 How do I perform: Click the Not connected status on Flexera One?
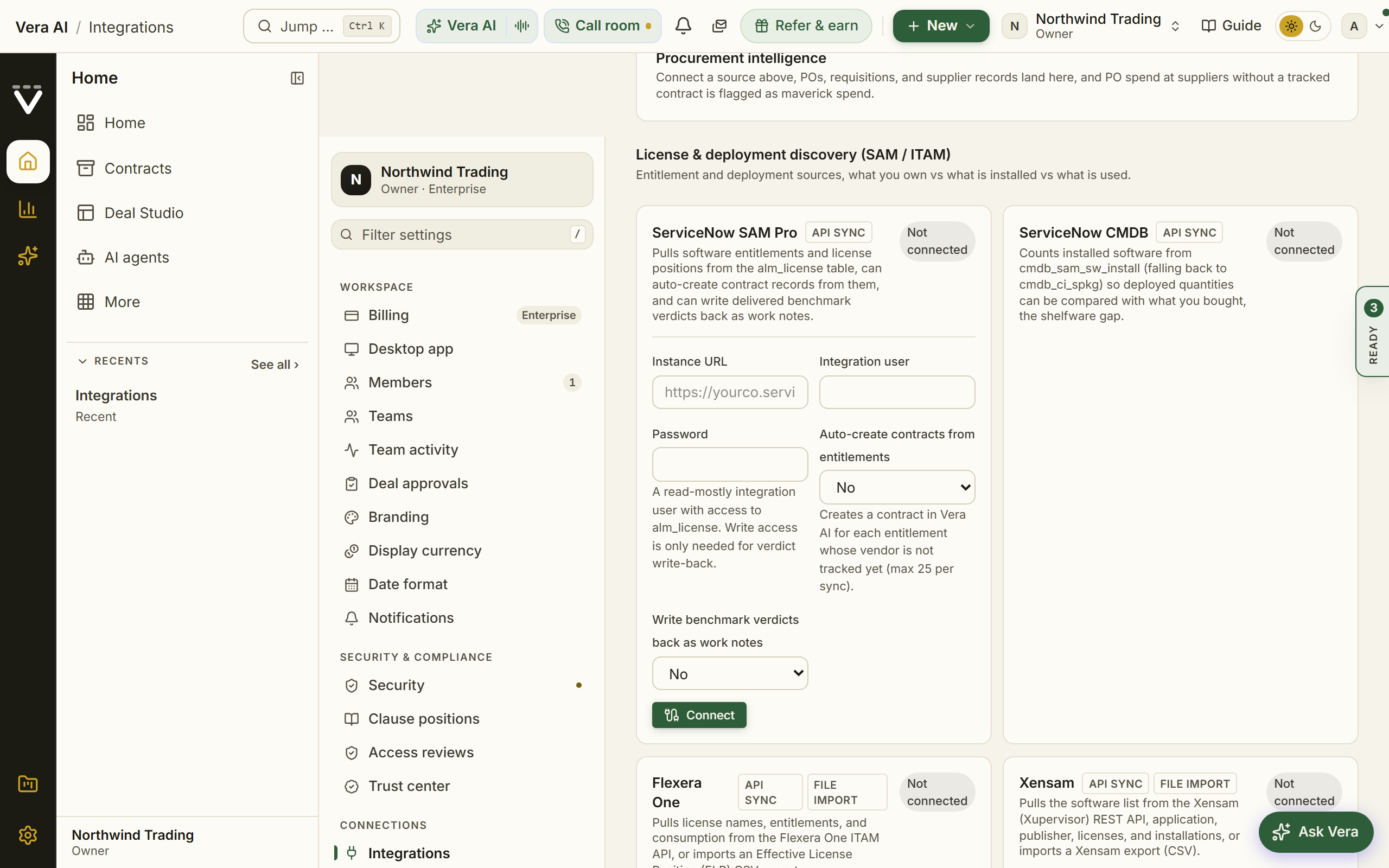pyautogui.click(x=937, y=792)
